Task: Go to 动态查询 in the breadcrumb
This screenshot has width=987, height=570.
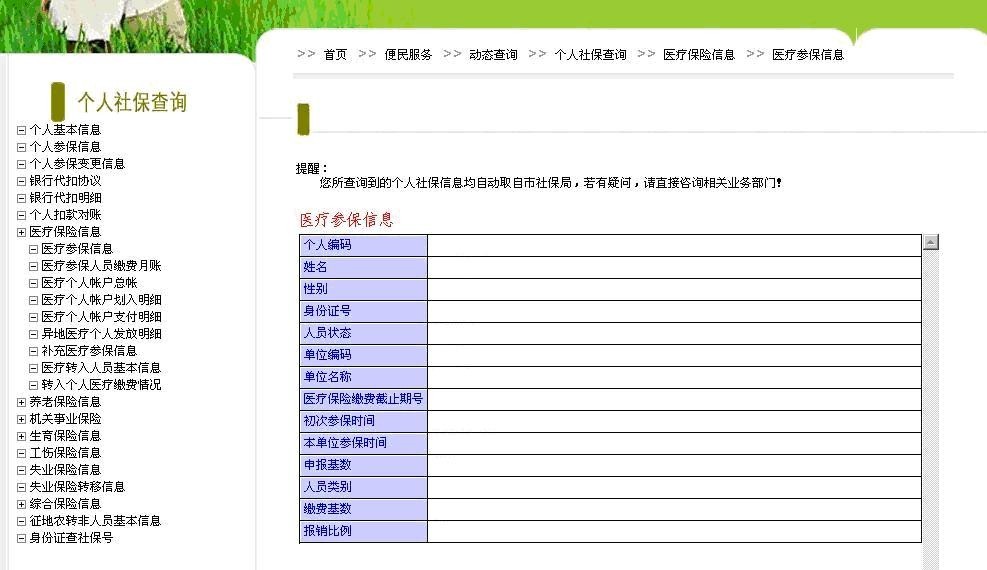Action: point(494,55)
